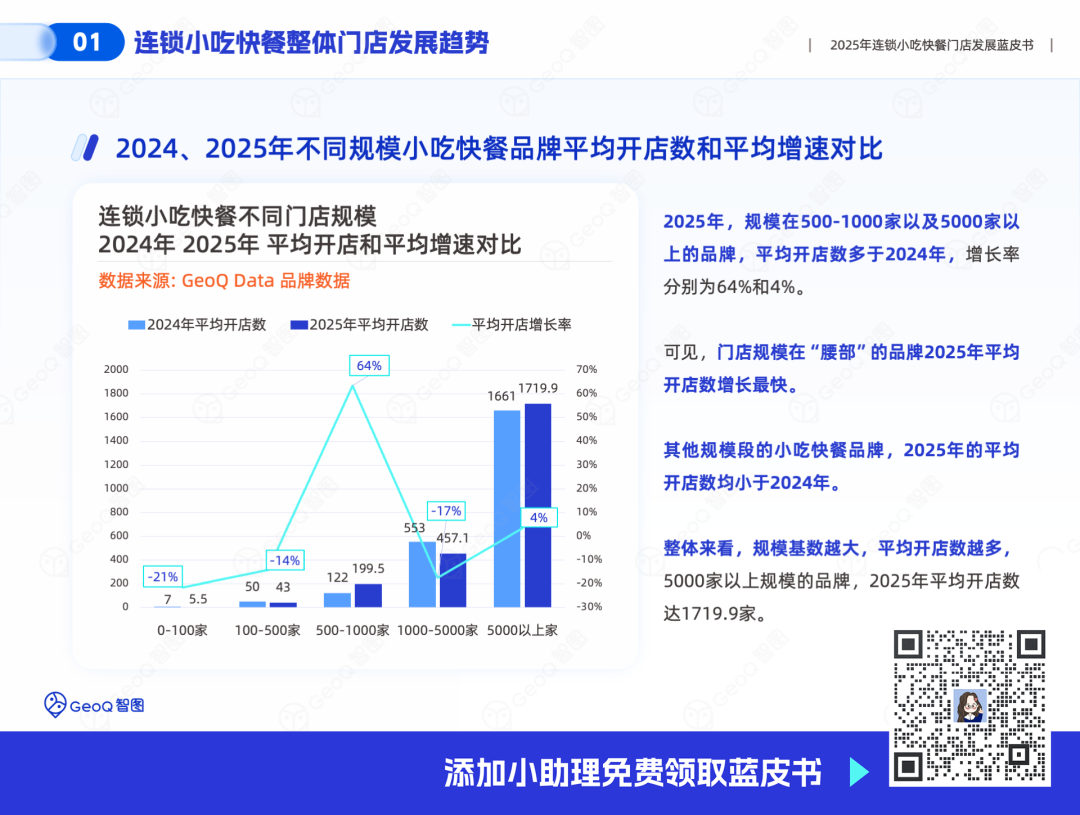This screenshot has height=815, width=1080.
Task: Click the 1661 bar for 2024
Action: coord(507,508)
